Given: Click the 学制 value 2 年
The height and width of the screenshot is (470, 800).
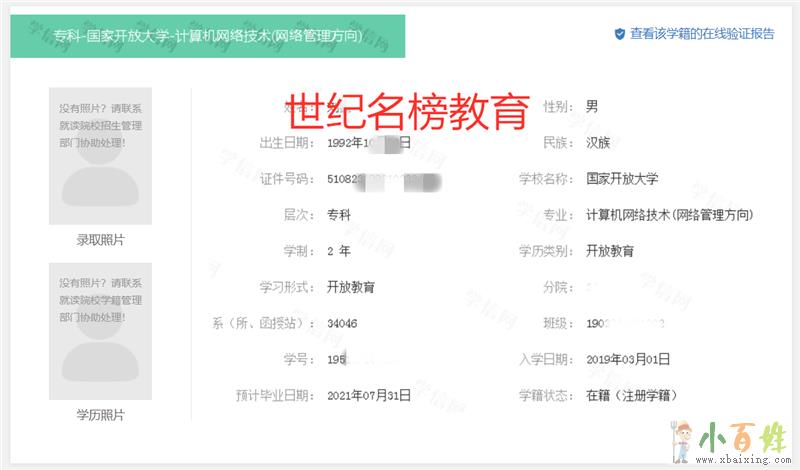Looking at the screenshot, I should pos(339,251).
